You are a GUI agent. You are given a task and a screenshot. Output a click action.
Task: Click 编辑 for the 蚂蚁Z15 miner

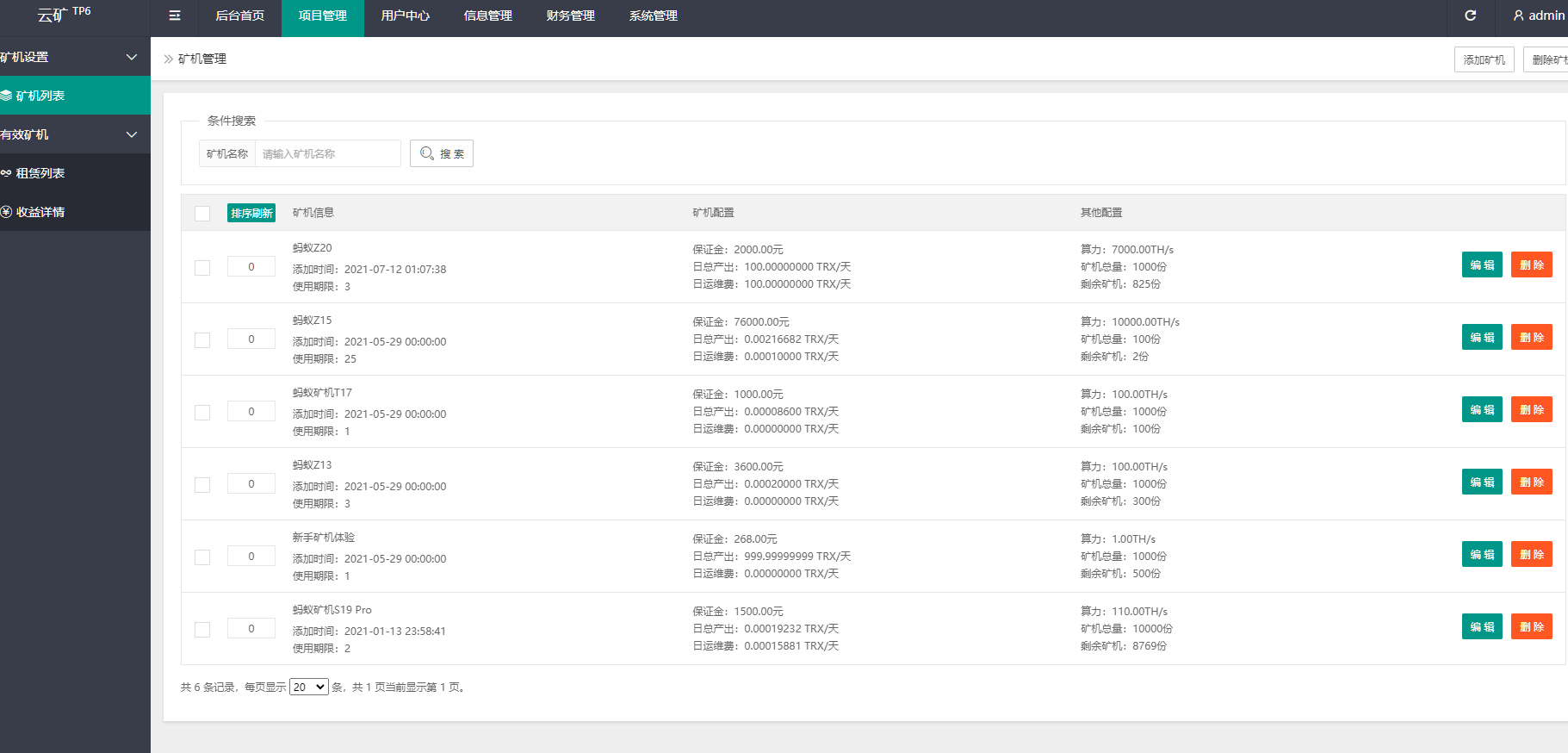pos(1481,337)
